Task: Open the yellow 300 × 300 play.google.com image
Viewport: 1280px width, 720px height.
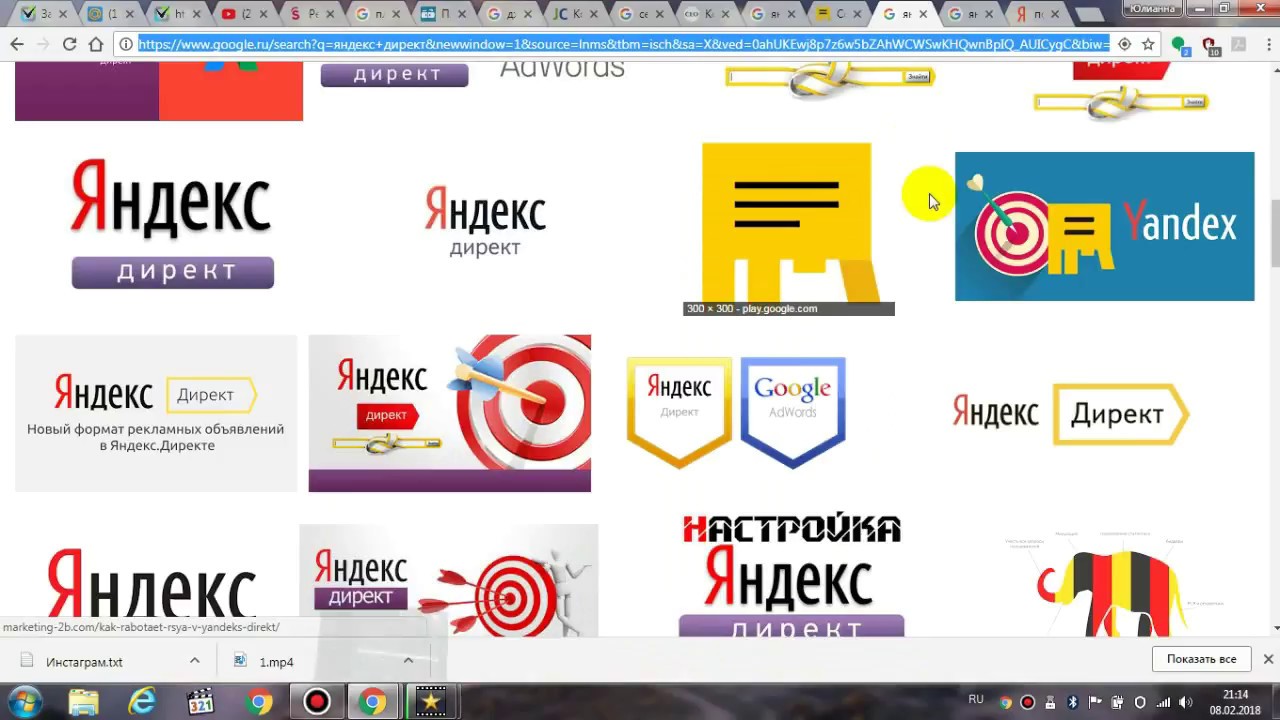Action: click(x=787, y=228)
